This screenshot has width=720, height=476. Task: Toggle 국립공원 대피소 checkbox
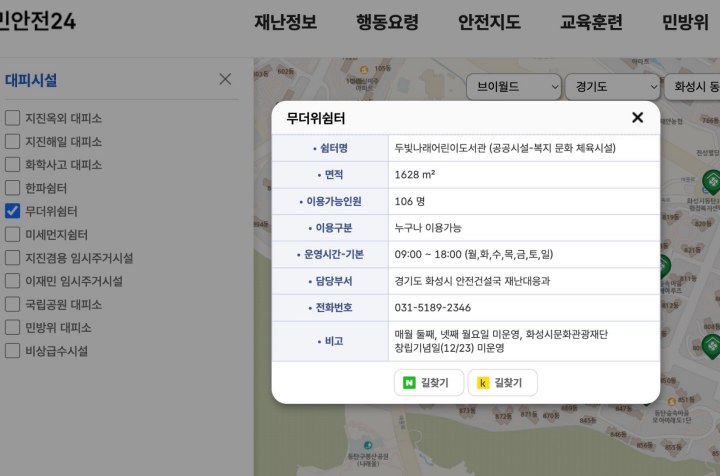pyautogui.click(x=12, y=304)
